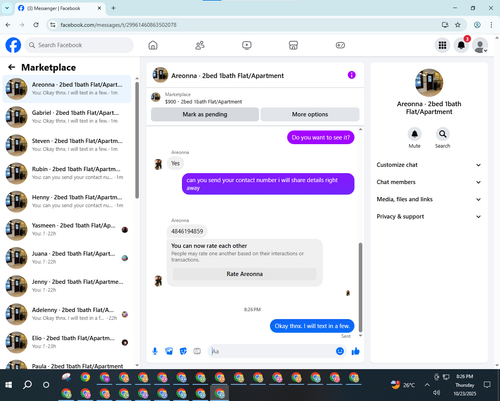Click the "Okay thnx. I will text in a few." message
500x401 pixels.
click(312, 326)
